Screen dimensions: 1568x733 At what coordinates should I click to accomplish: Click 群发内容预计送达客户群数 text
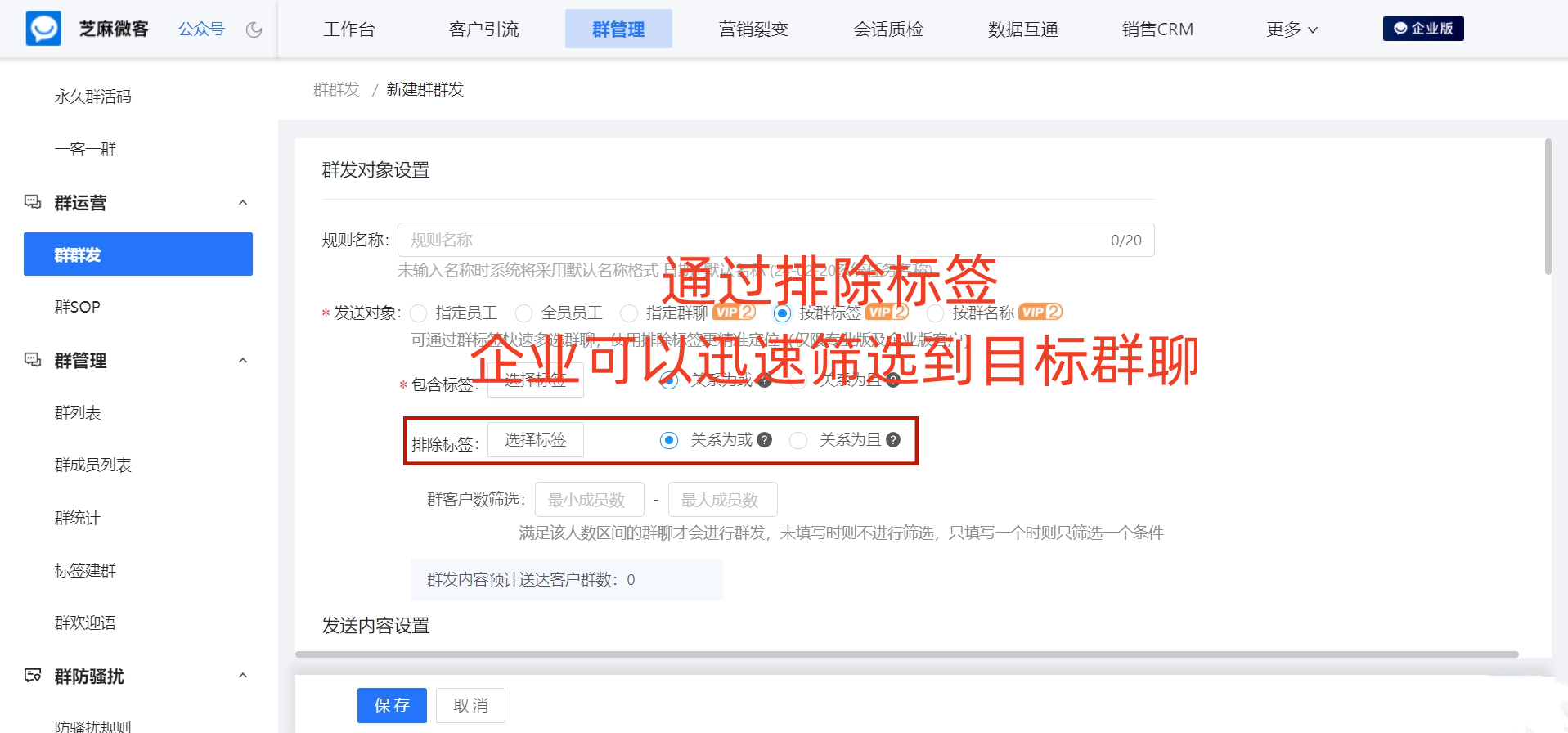point(531,580)
